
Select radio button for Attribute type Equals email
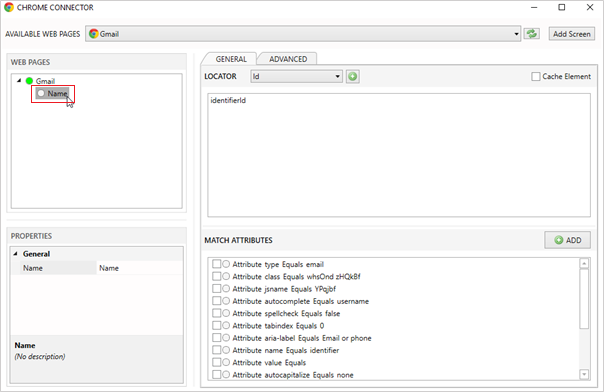click(226, 264)
